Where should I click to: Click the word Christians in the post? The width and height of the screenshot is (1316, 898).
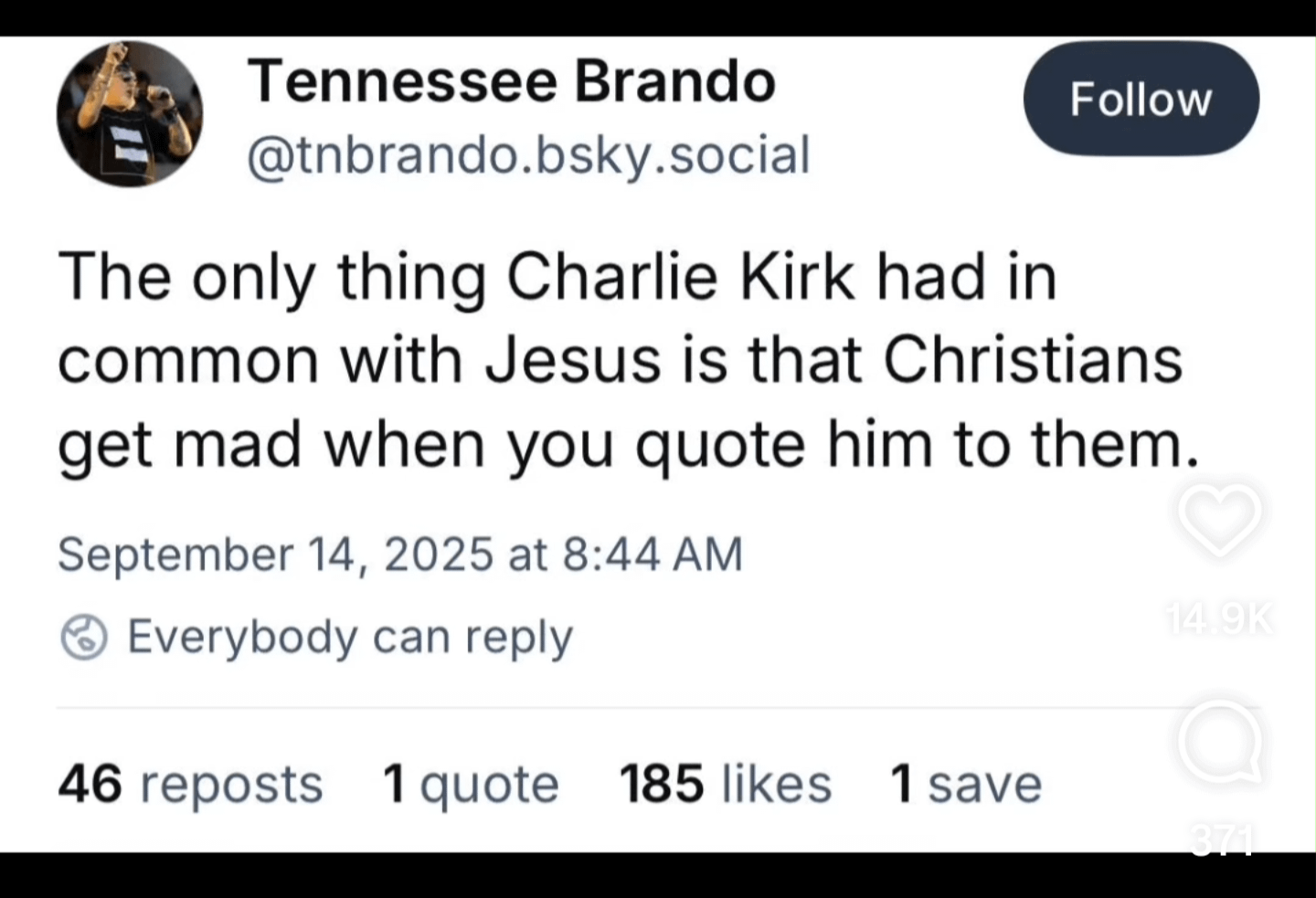[1033, 359]
